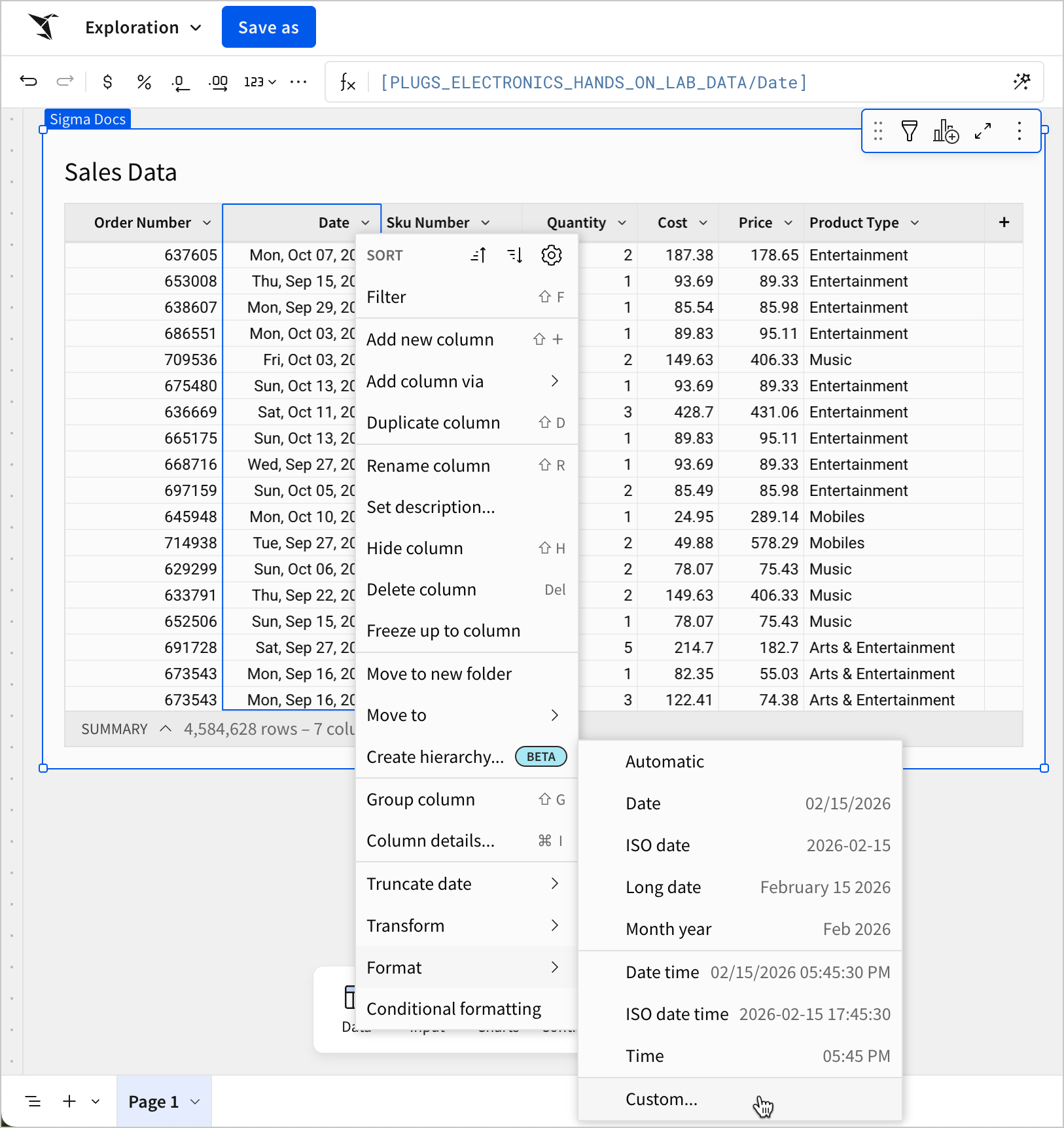Select the AI formula assistant wand icon
This screenshot has width=1064, height=1128.
1022,82
